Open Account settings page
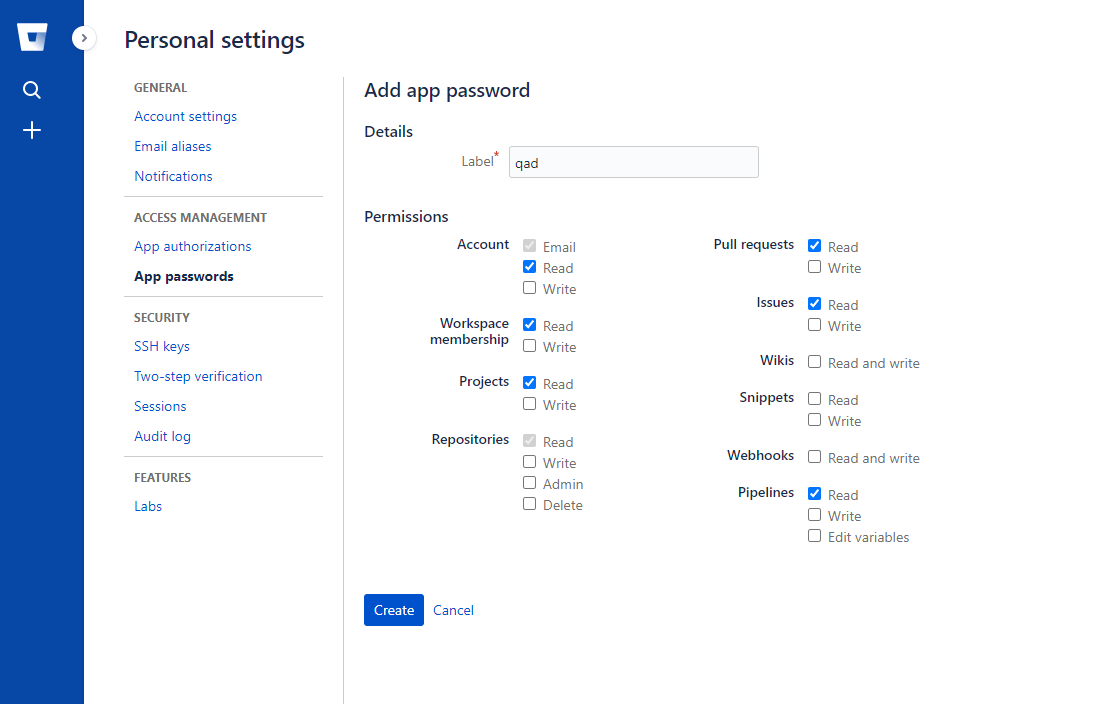 click(185, 116)
